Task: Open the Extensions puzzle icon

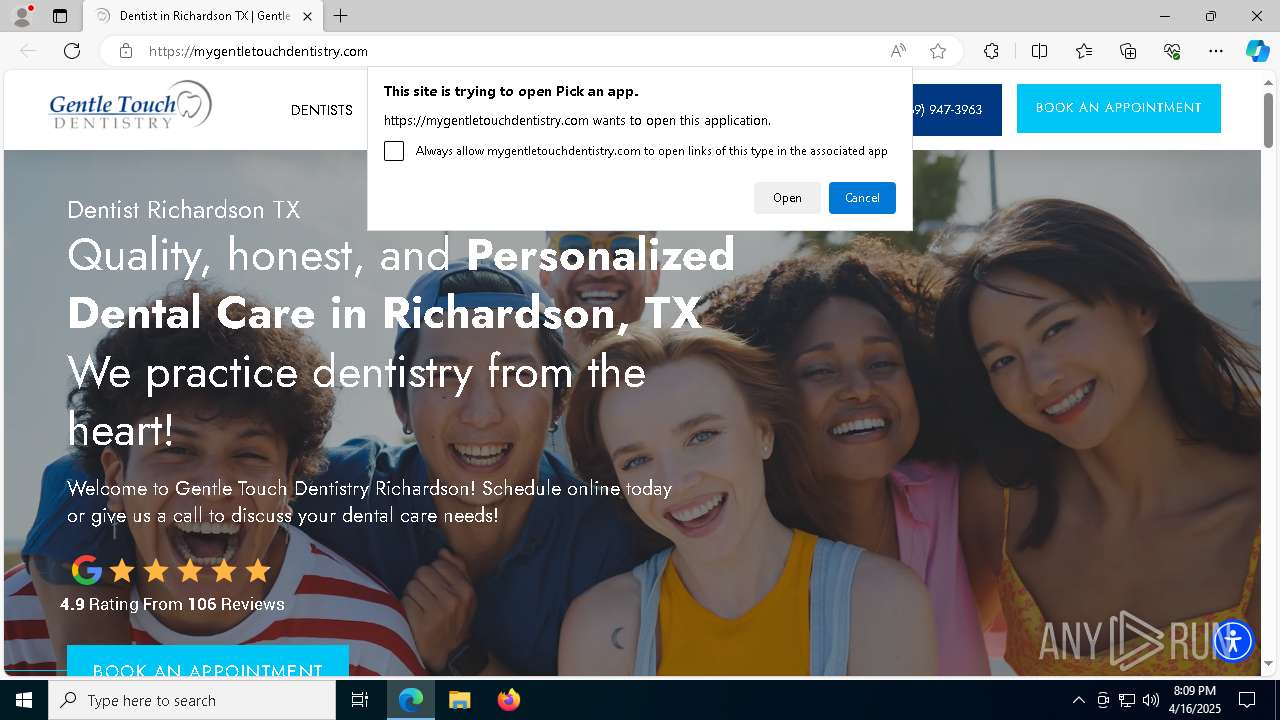Action: point(991,51)
